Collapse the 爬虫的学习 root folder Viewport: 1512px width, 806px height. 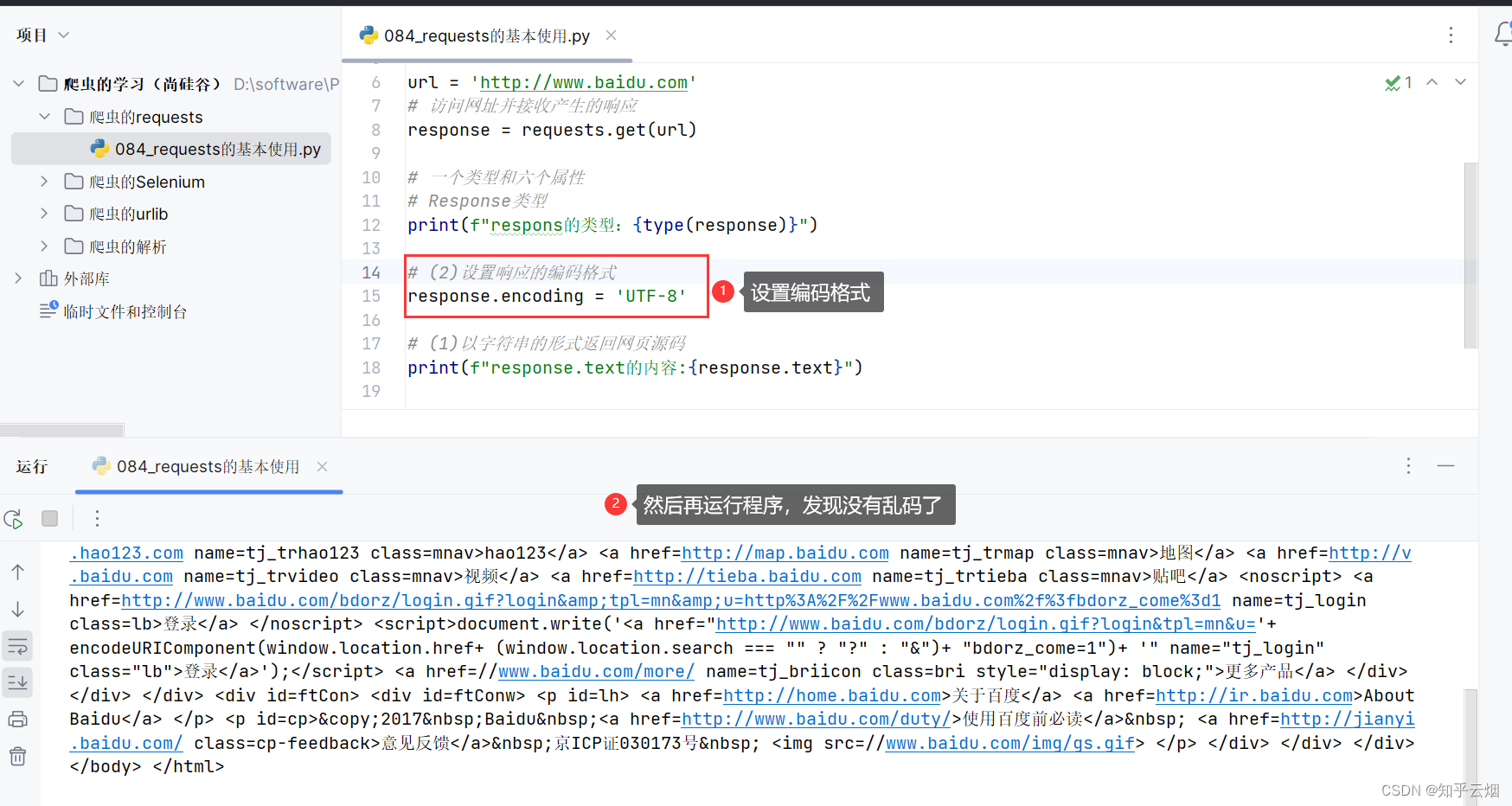click(x=18, y=84)
